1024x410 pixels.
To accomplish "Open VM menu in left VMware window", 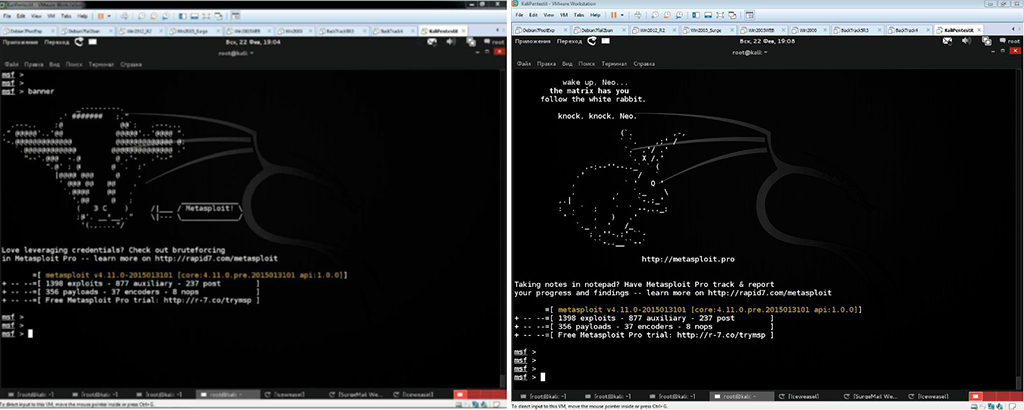I will (51, 16).
